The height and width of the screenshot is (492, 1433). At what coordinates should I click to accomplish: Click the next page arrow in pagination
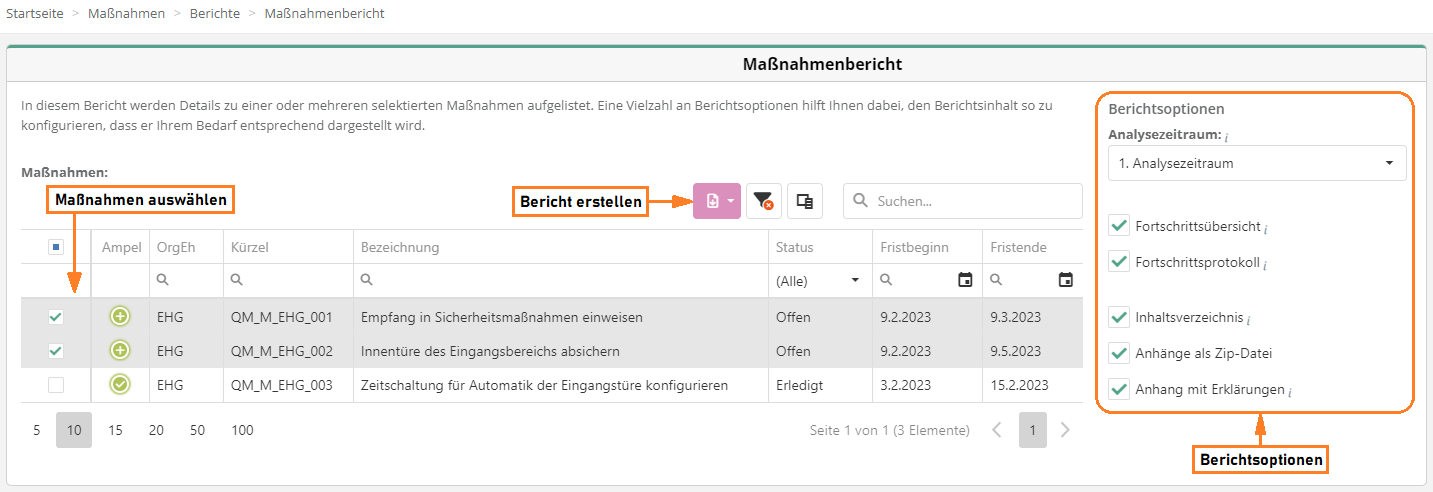(x=1065, y=430)
